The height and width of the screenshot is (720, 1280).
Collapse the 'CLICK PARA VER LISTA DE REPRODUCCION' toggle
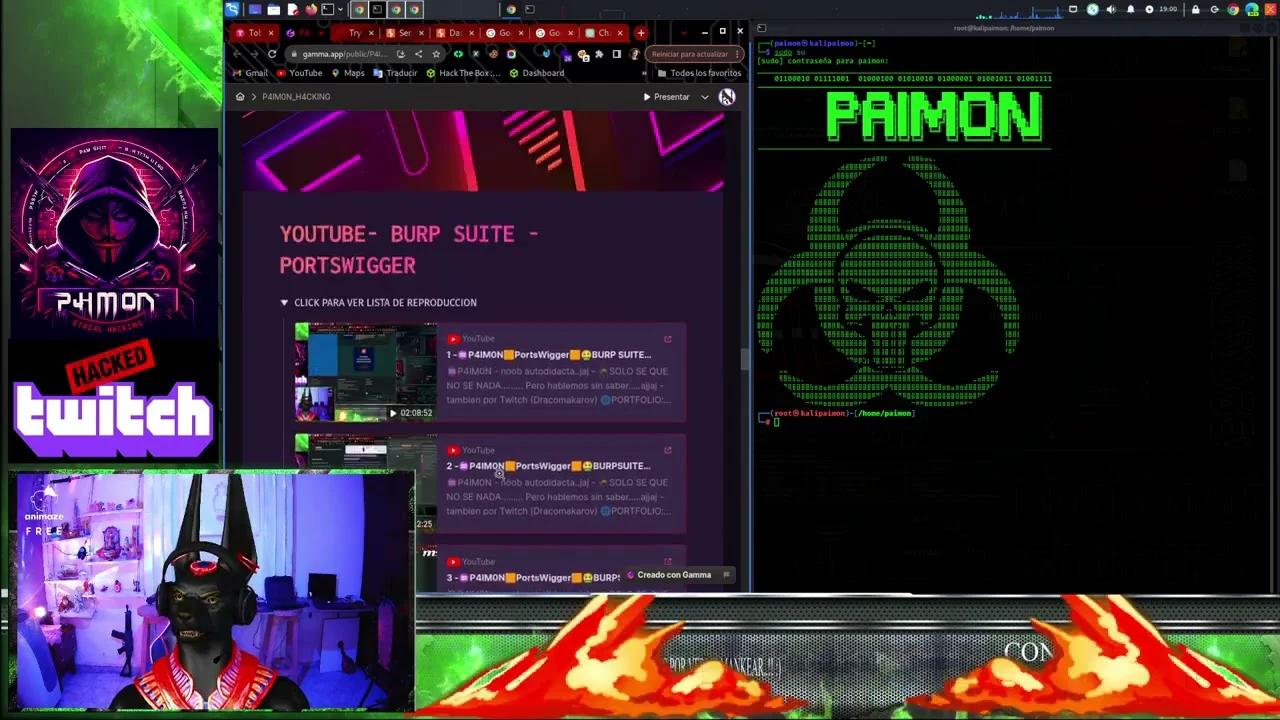click(284, 302)
